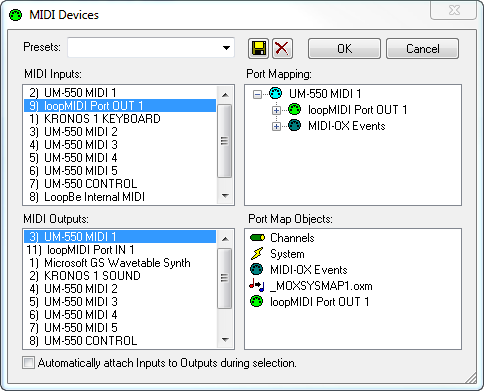Image resolution: width=484 pixels, height=391 pixels.
Task: Select output 2) KRONOS 1 SOUND
Action: (x=120, y=276)
